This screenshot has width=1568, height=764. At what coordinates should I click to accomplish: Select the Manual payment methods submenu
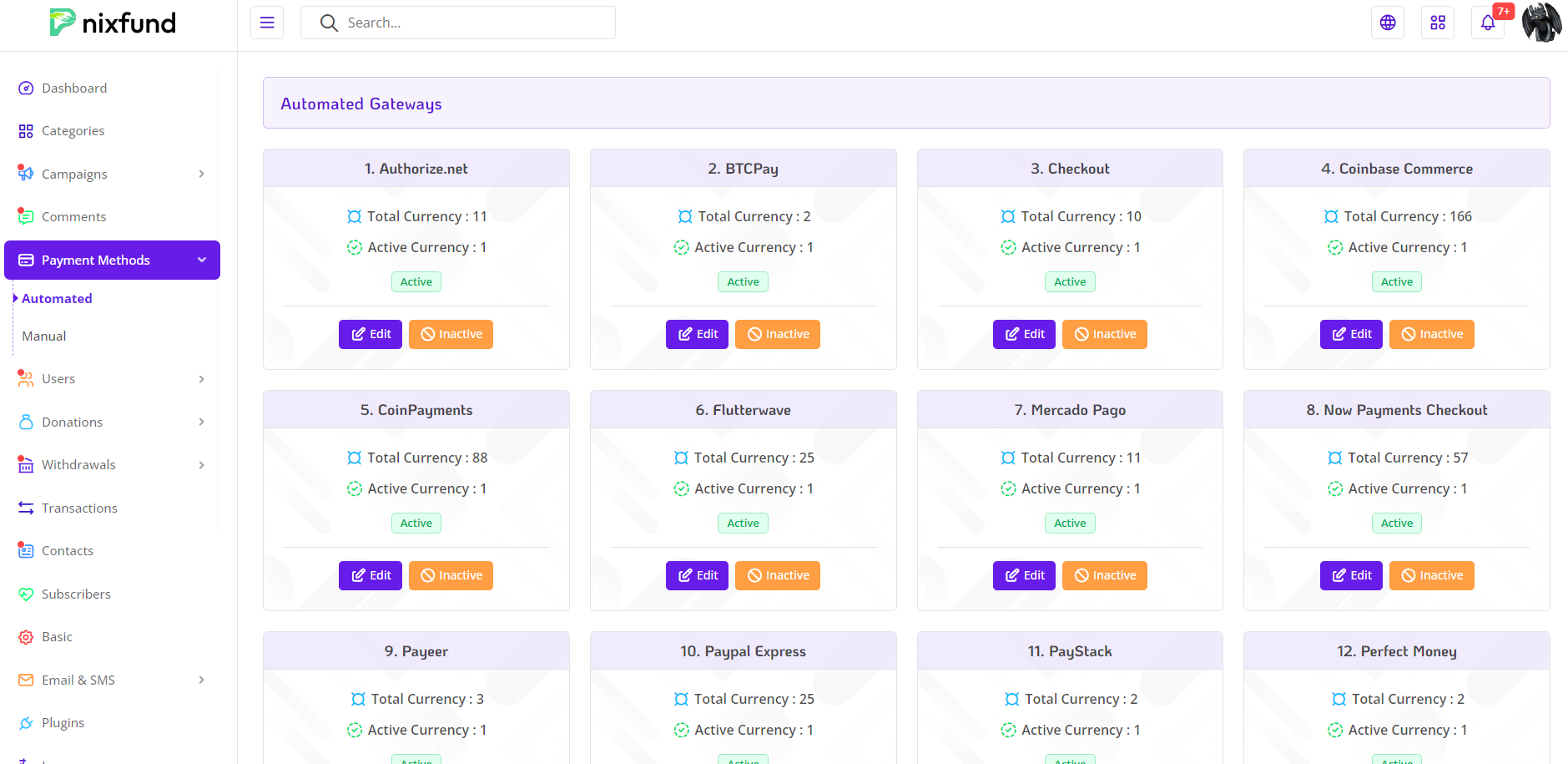(x=44, y=336)
